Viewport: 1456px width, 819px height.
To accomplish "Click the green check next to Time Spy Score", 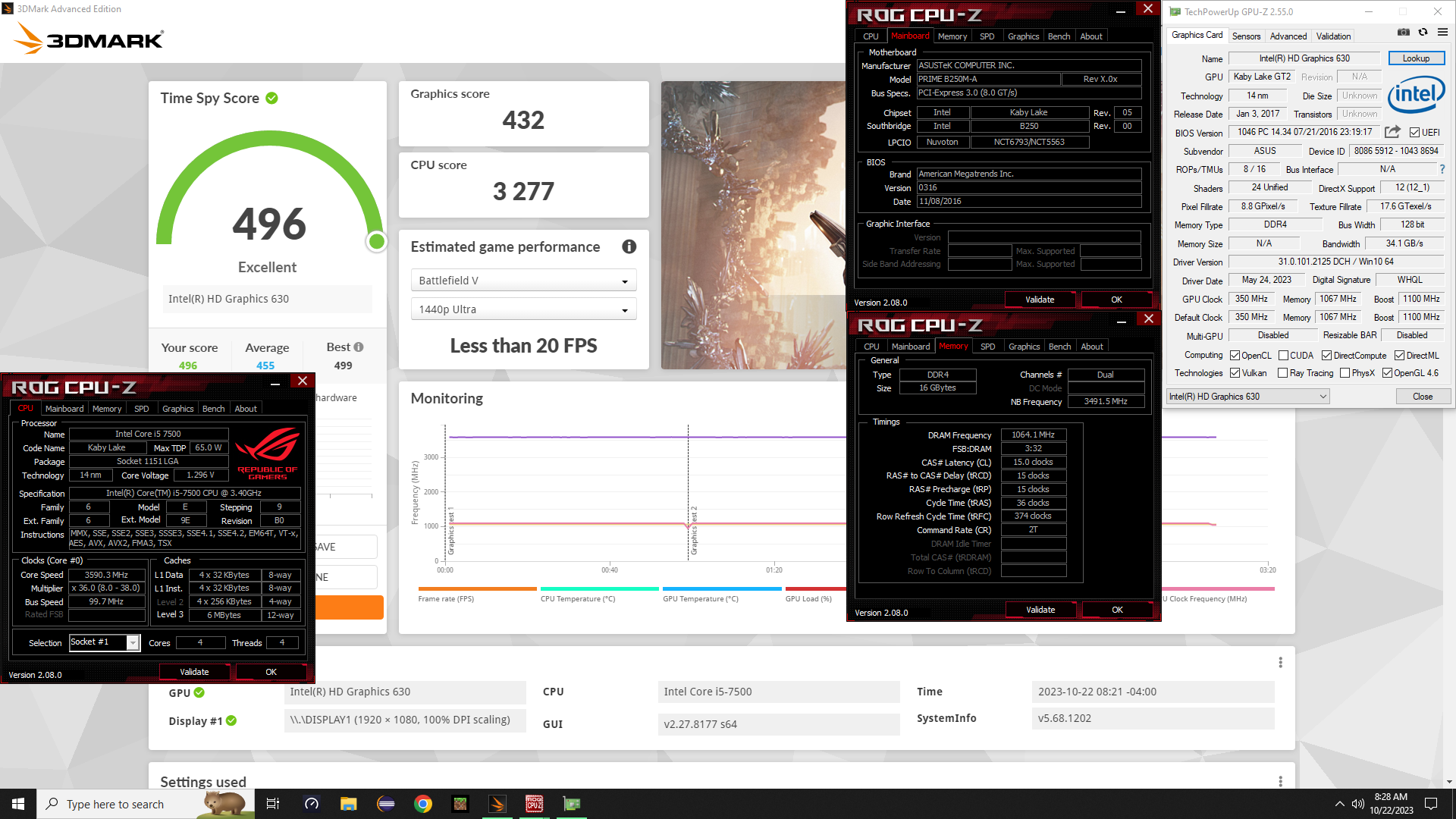I will click(x=271, y=98).
